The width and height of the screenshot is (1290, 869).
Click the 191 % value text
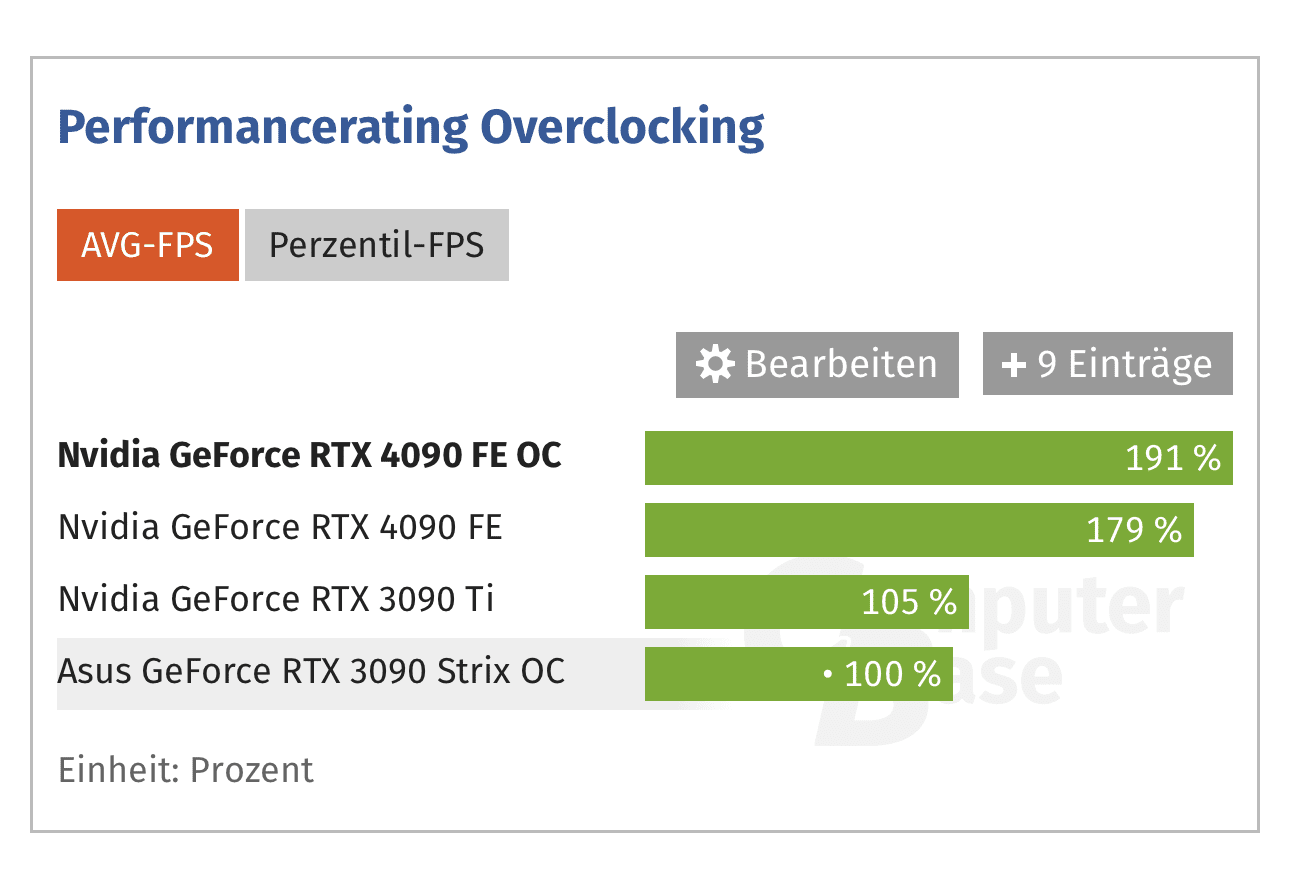pos(1173,458)
